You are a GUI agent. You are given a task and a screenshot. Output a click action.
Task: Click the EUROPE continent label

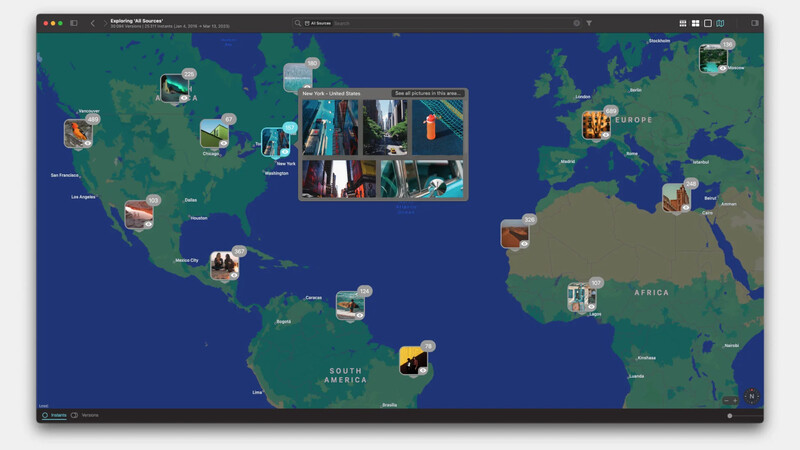coord(634,120)
